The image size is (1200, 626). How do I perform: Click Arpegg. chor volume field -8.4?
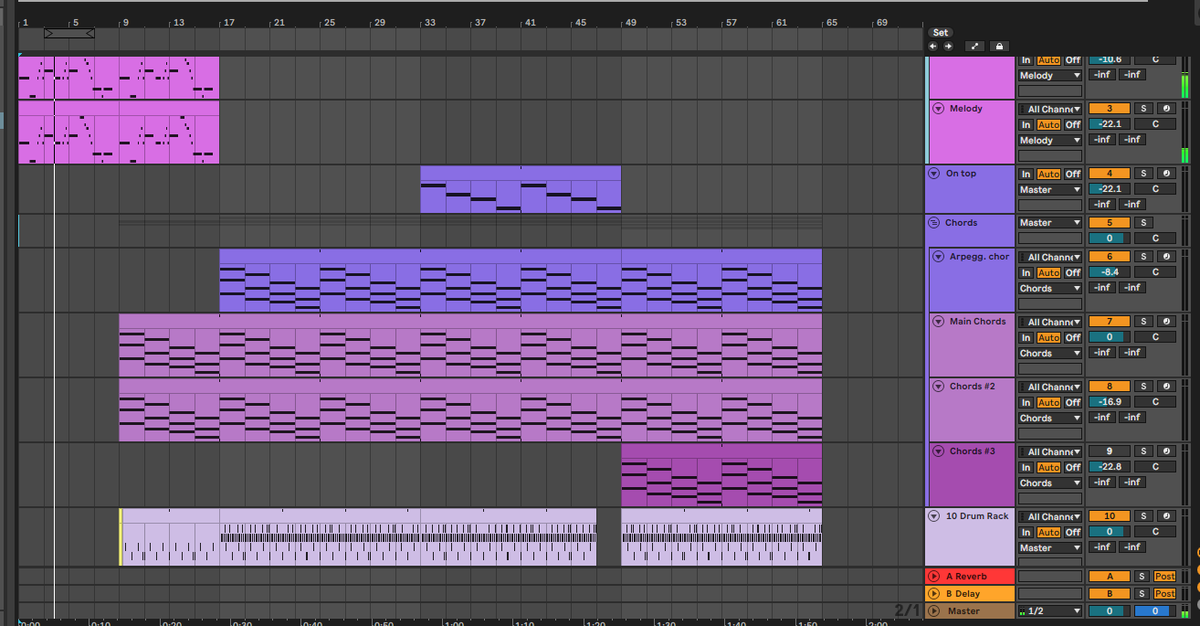[x=1109, y=272]
